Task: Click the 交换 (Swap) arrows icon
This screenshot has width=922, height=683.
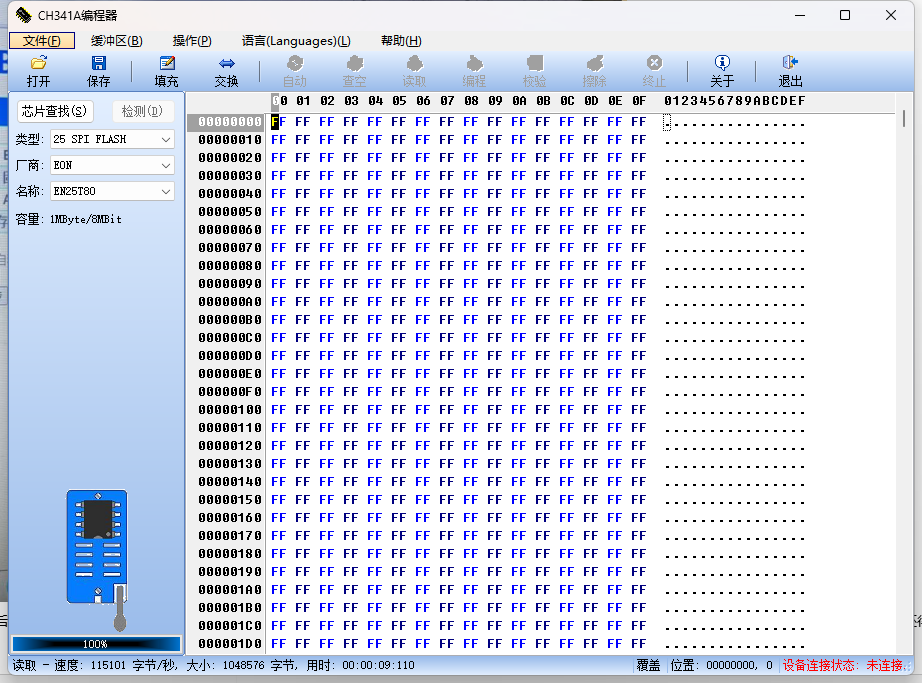Action: [x=227, y=63]
